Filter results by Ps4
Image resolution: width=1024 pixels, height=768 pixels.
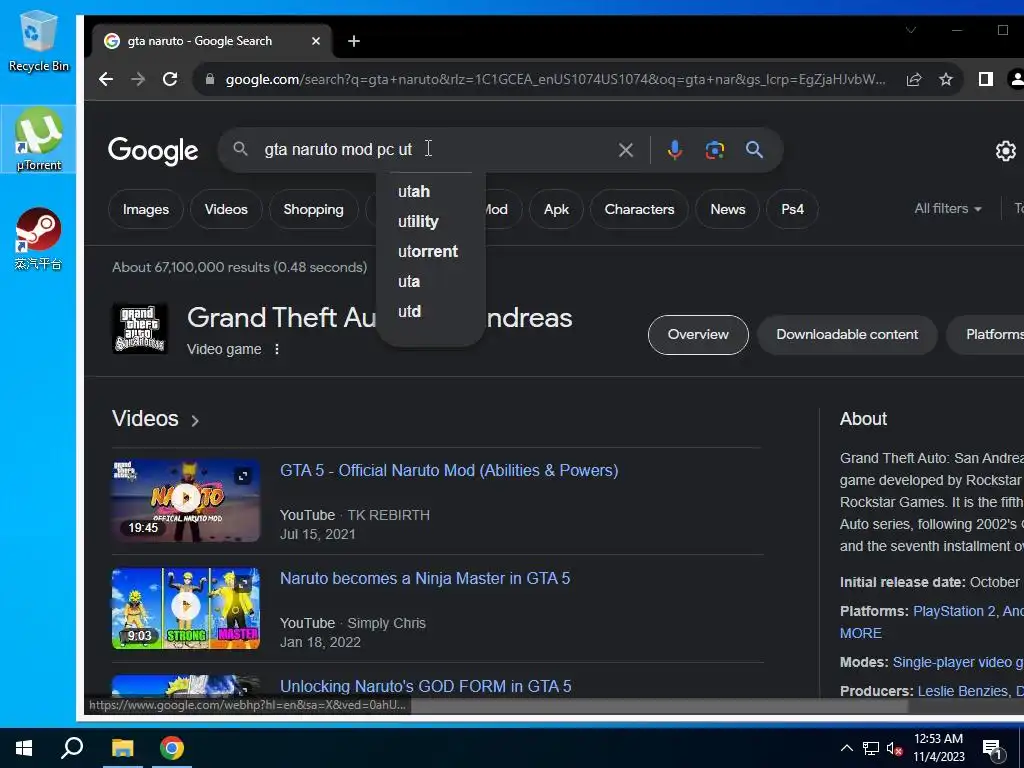tap(792, 210)
